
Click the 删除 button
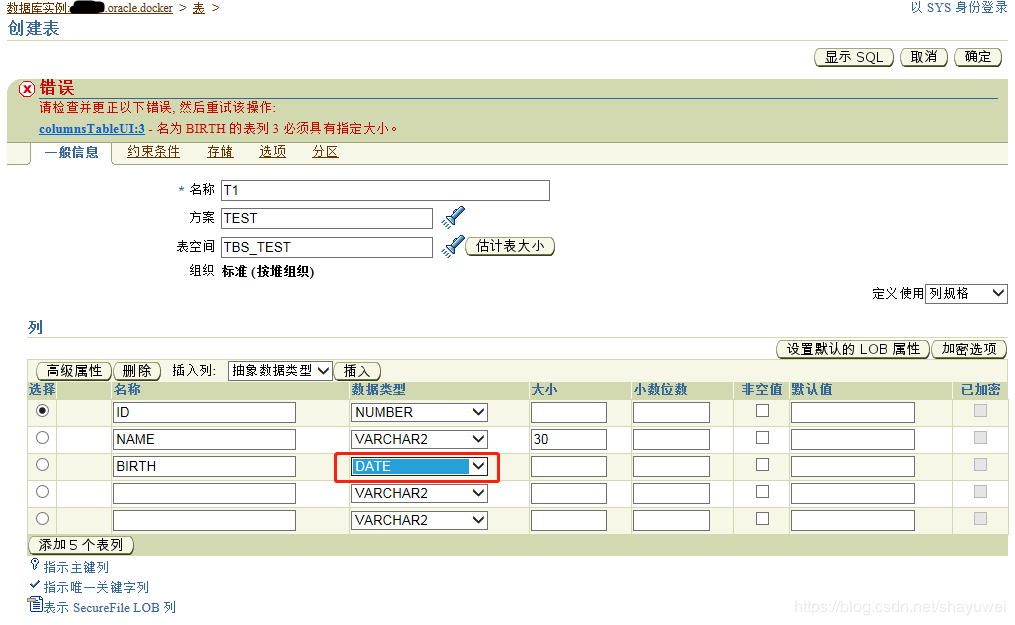[x=137, y=371]
